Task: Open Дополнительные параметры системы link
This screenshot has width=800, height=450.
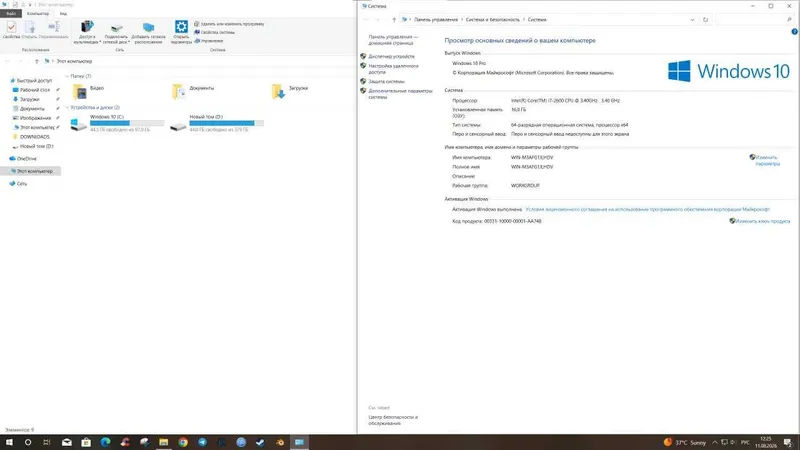Action: point(400,94)
